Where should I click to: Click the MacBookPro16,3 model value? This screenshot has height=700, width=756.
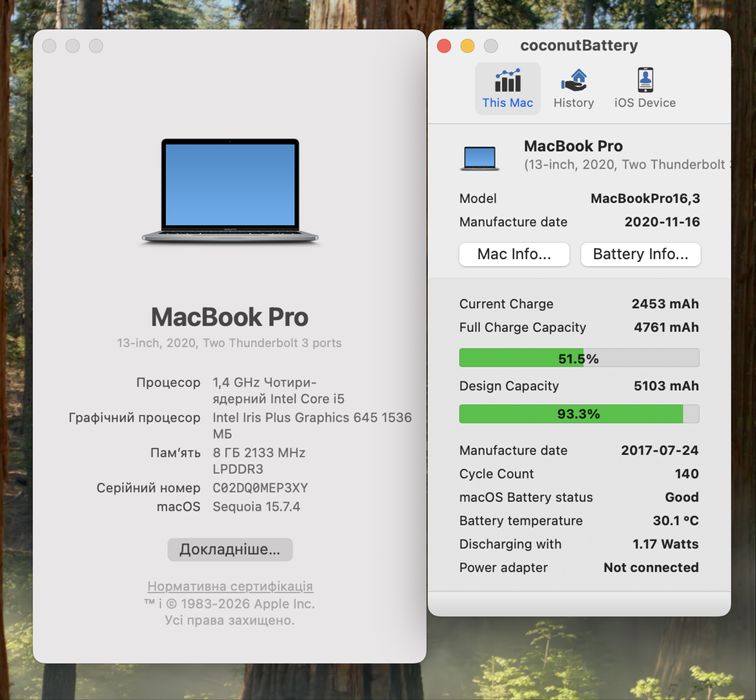[645, 199]
